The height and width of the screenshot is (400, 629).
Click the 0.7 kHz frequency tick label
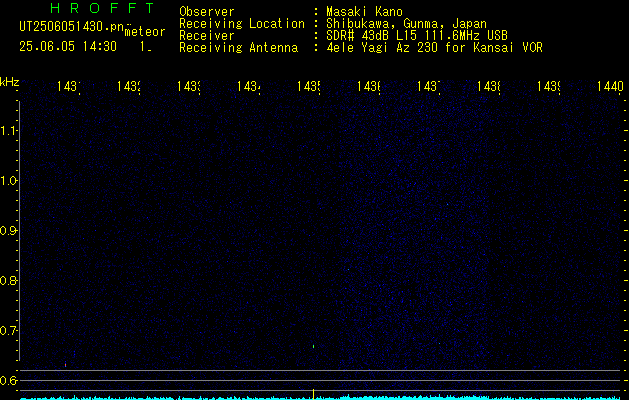[x=8, y=331]
